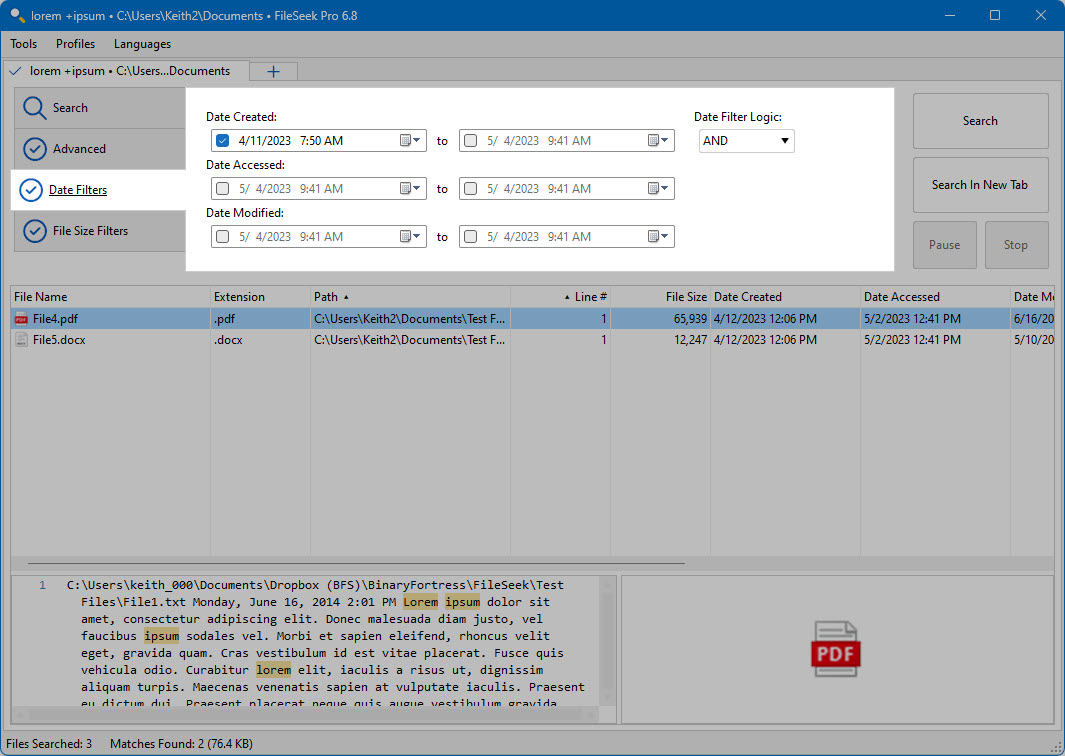The height and width of the screenshot is (756, 1065).
Task: Enable the Date Created end date checkbox
Action: [470, 141]
